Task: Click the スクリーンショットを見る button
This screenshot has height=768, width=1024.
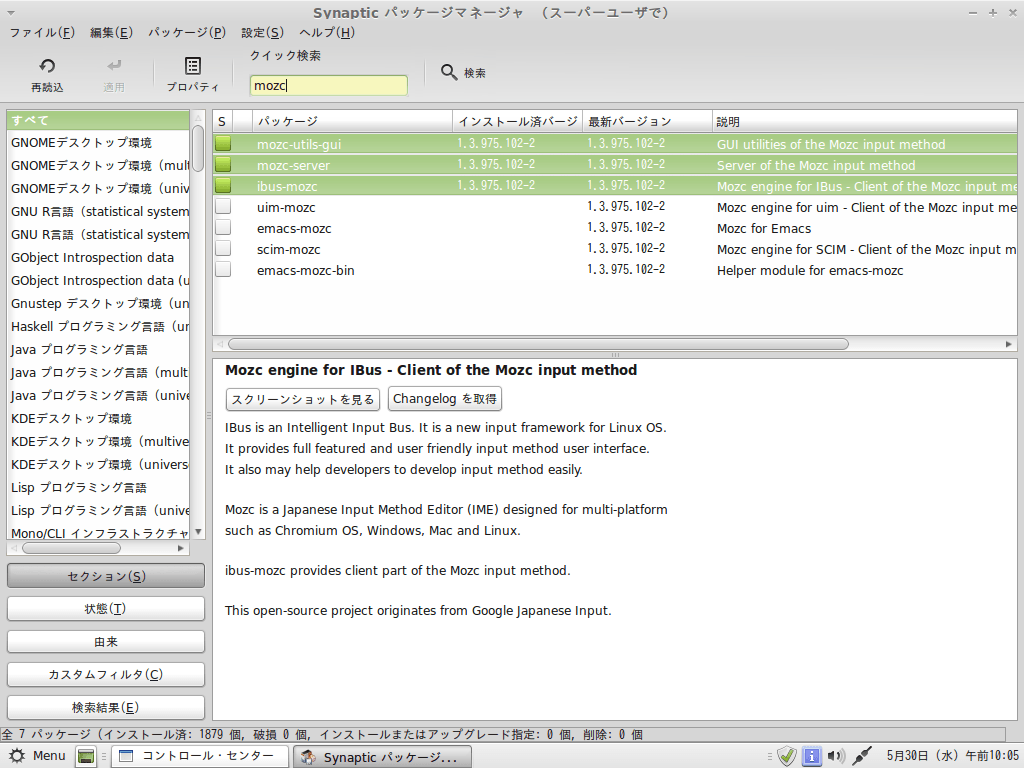Action: [303, 399]
